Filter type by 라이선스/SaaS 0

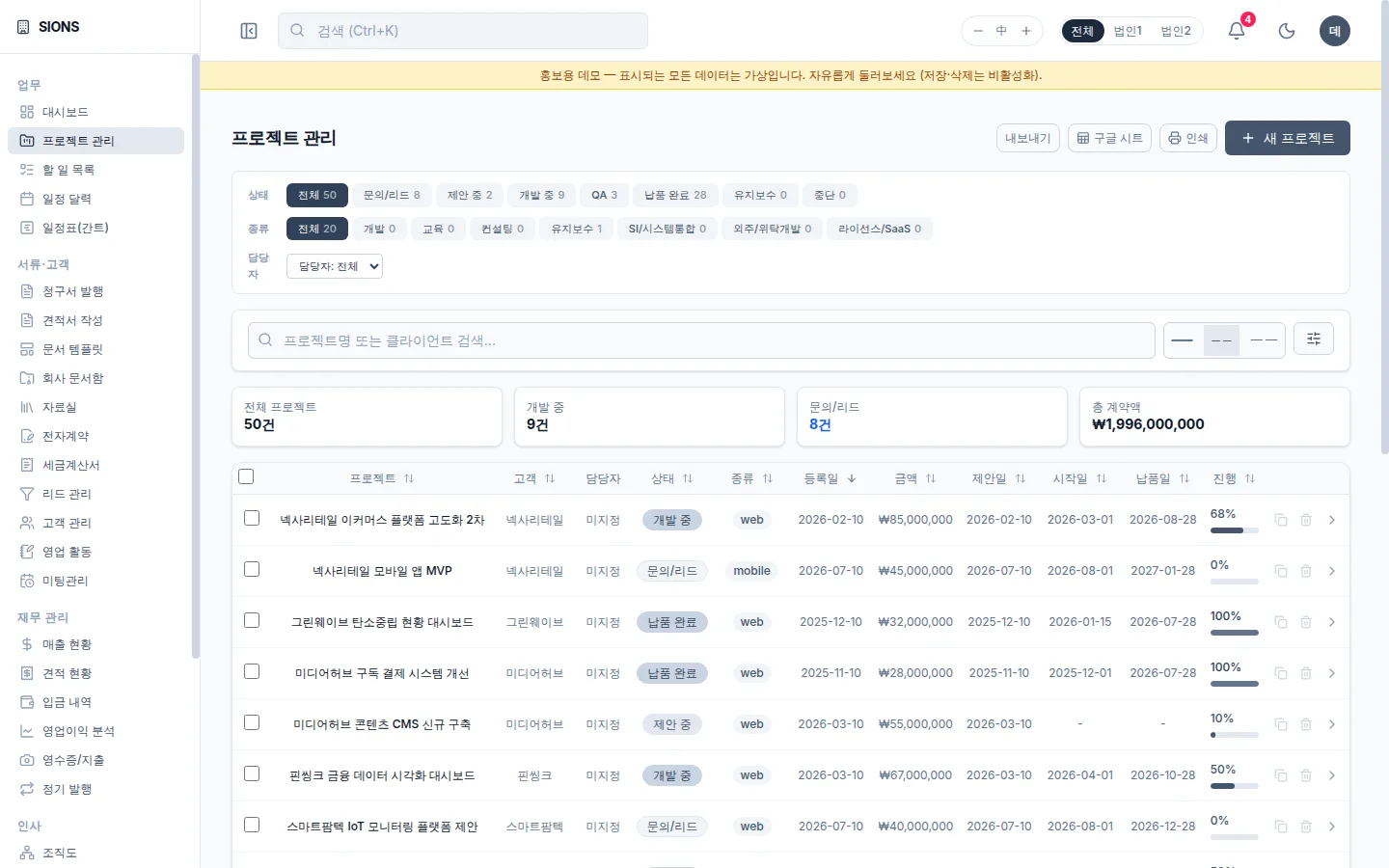[880, 229]
